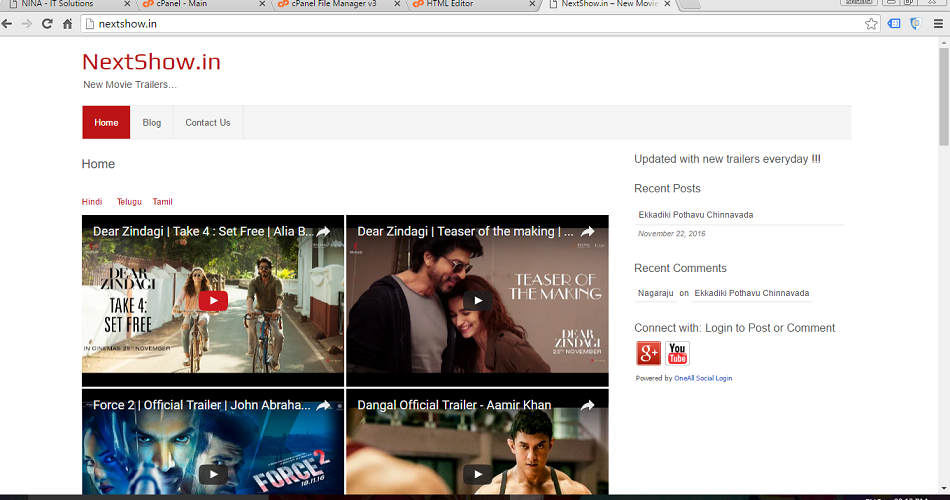Open the Chrome hamburger menu

937,24
